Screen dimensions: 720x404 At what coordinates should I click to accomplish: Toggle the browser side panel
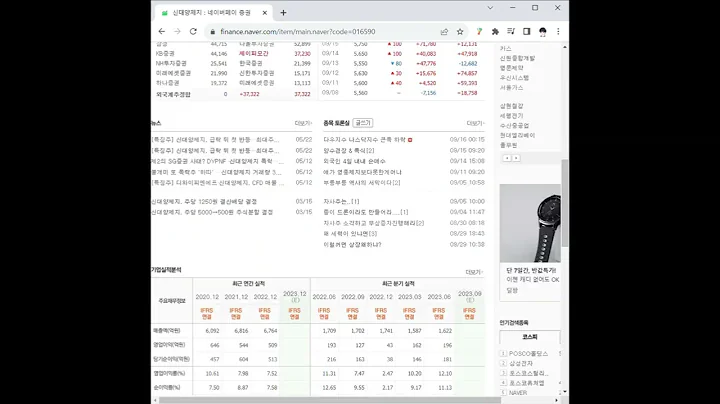pyautogui.click(x=527, y=31)
